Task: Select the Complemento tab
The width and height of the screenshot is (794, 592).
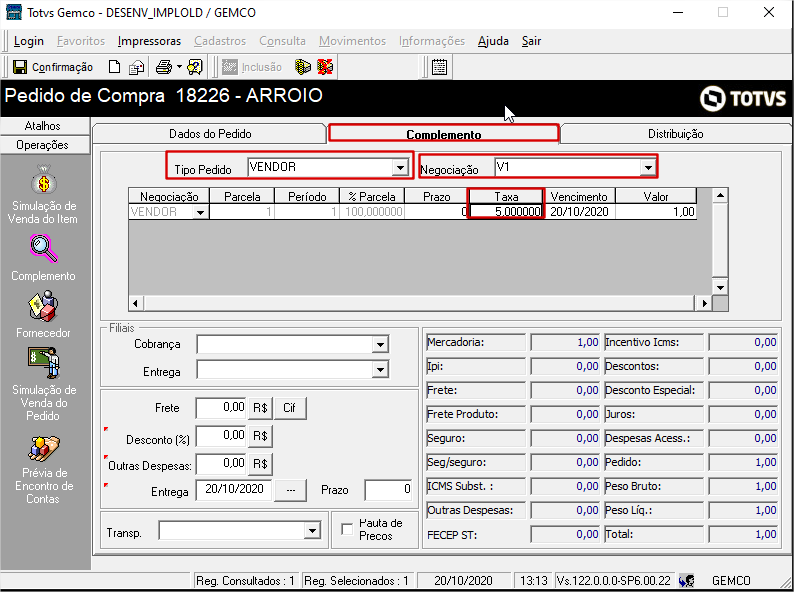Action: tap(444, 134)
